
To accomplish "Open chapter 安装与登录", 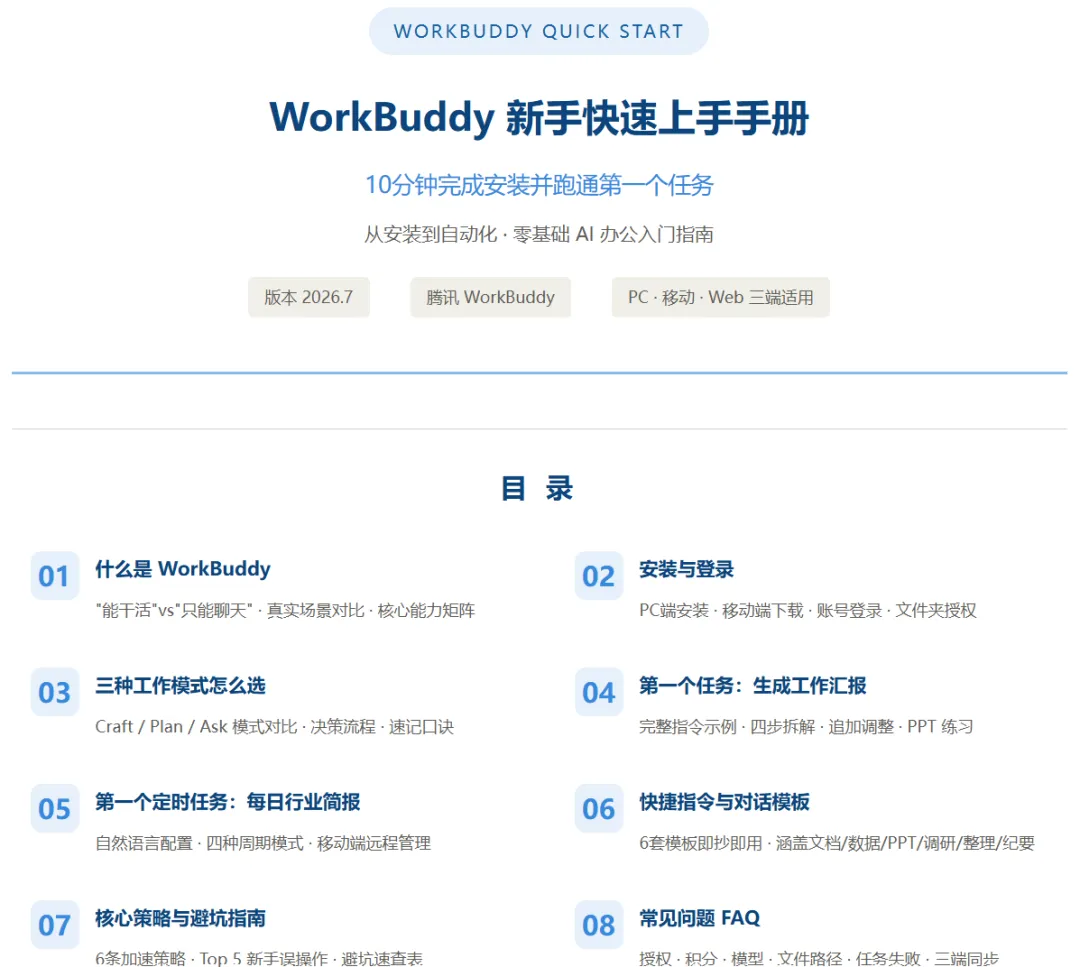I will pos(686,569).
